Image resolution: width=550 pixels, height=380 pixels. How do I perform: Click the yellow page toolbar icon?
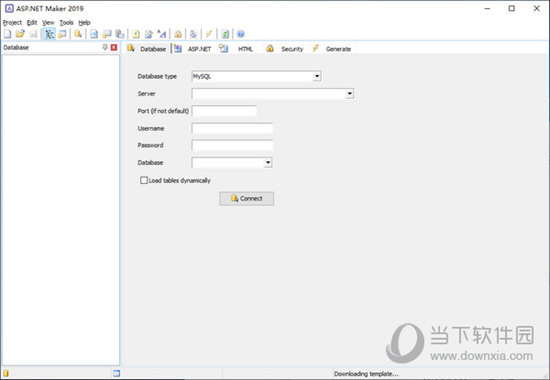pyautogui.click(x=136, y=34)
